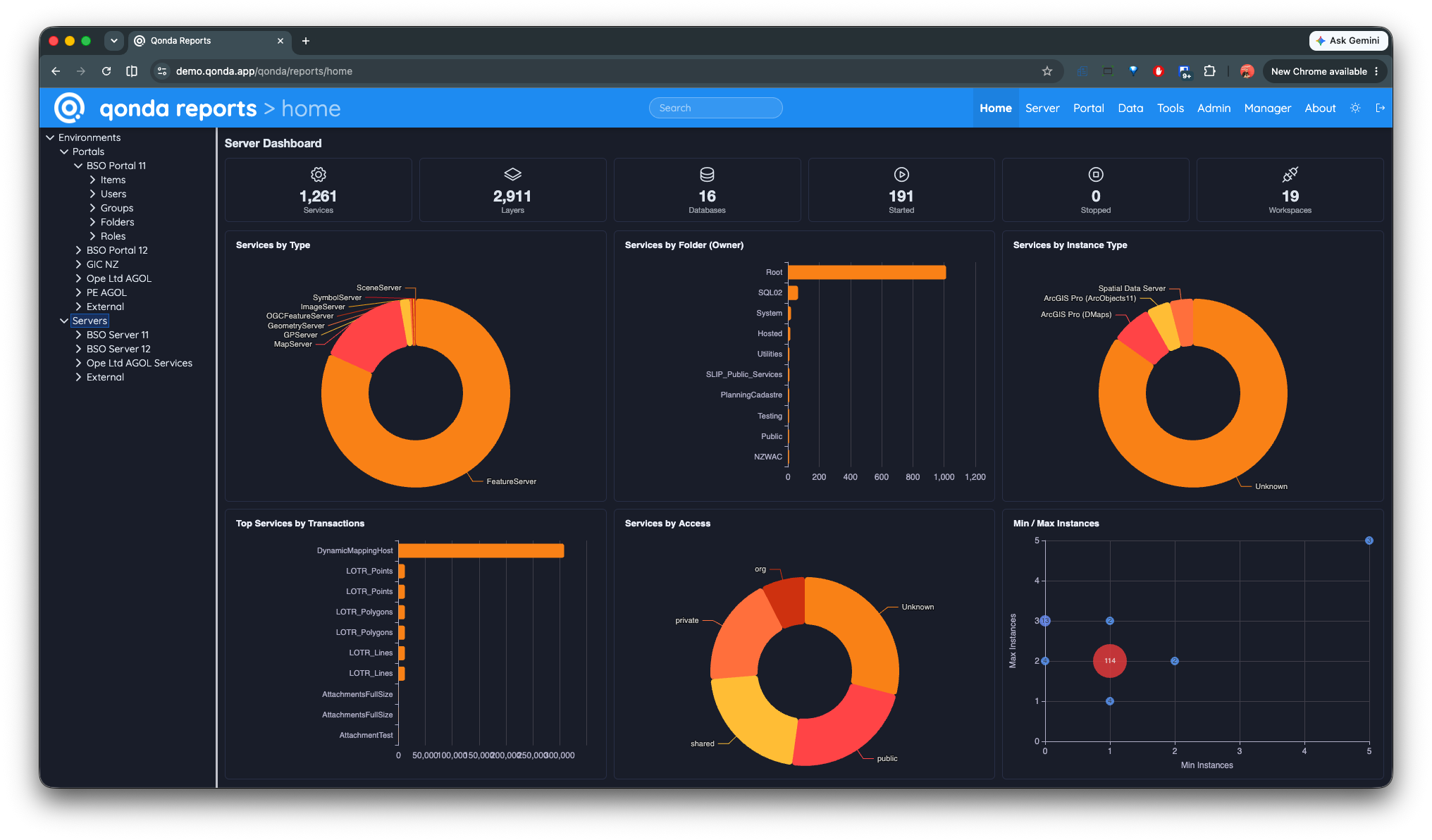The image size is (1432, 840).
Task: Open Chrome side panel icon
Action: tap(132, 71)
